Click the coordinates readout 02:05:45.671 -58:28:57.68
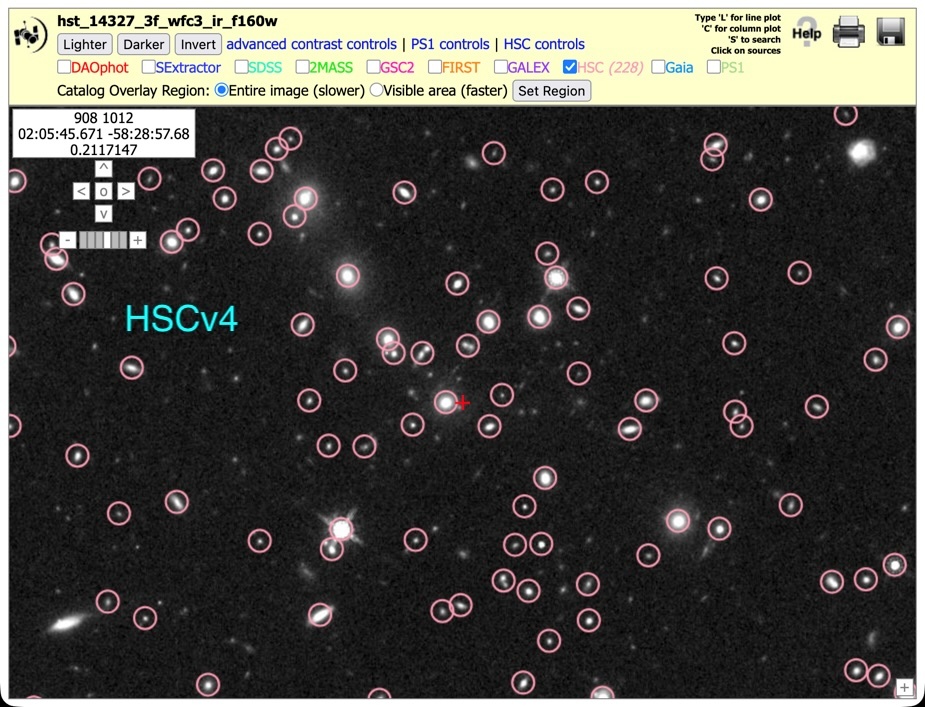This screenshot has height=707, width=925. (104, 134)
